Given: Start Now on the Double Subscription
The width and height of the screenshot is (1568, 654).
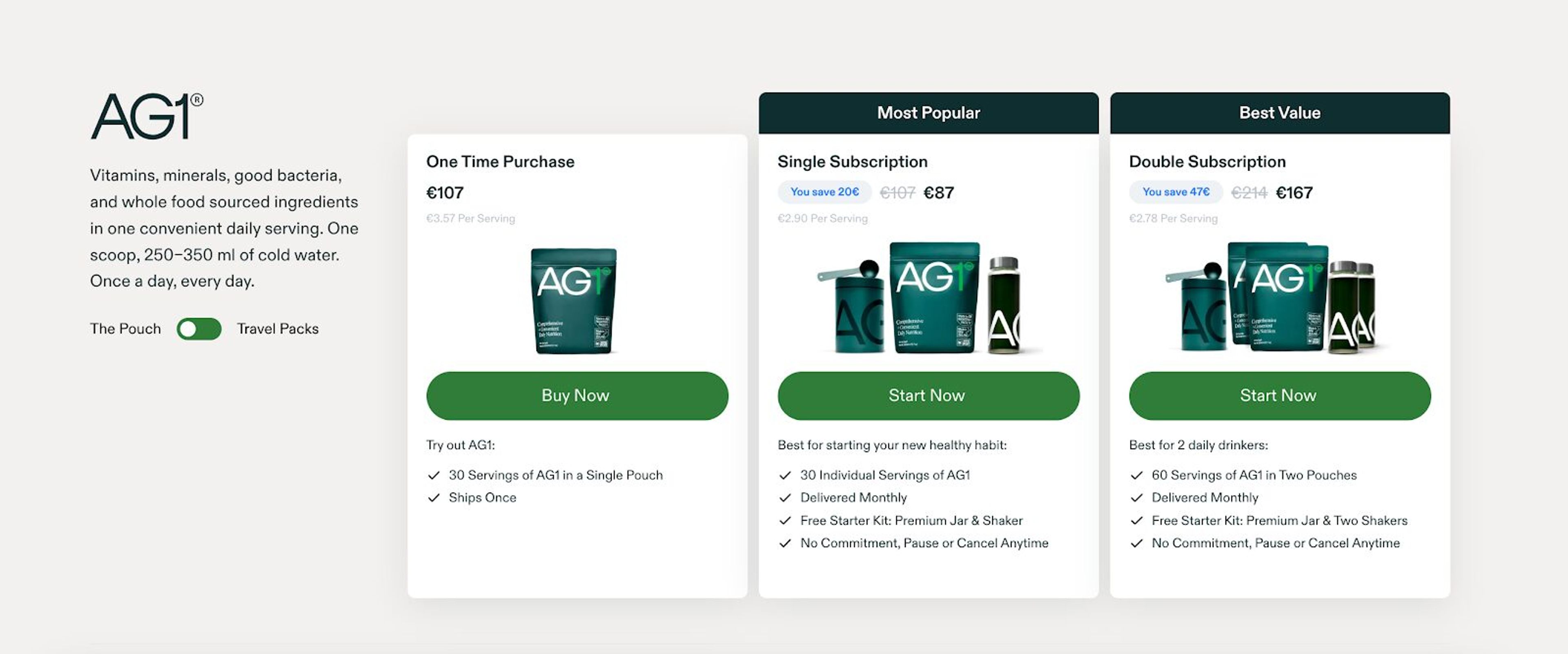Looking at the screenshot, I should (x=1279, y=395).
